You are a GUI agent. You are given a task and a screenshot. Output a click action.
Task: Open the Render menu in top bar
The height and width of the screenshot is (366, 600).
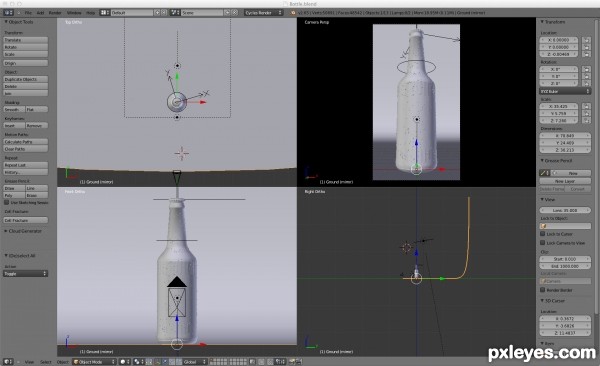[x=55, y=13]
